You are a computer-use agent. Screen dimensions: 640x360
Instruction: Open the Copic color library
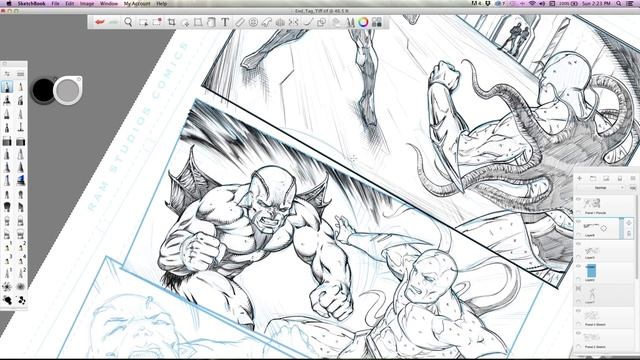coord(377,22)
